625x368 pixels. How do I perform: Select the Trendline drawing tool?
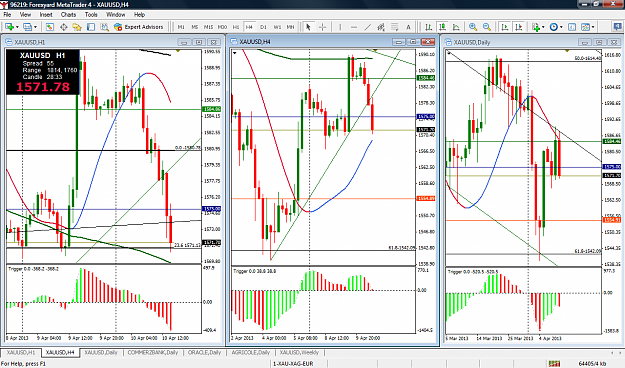pyautogui.click(x=368, y=27)
